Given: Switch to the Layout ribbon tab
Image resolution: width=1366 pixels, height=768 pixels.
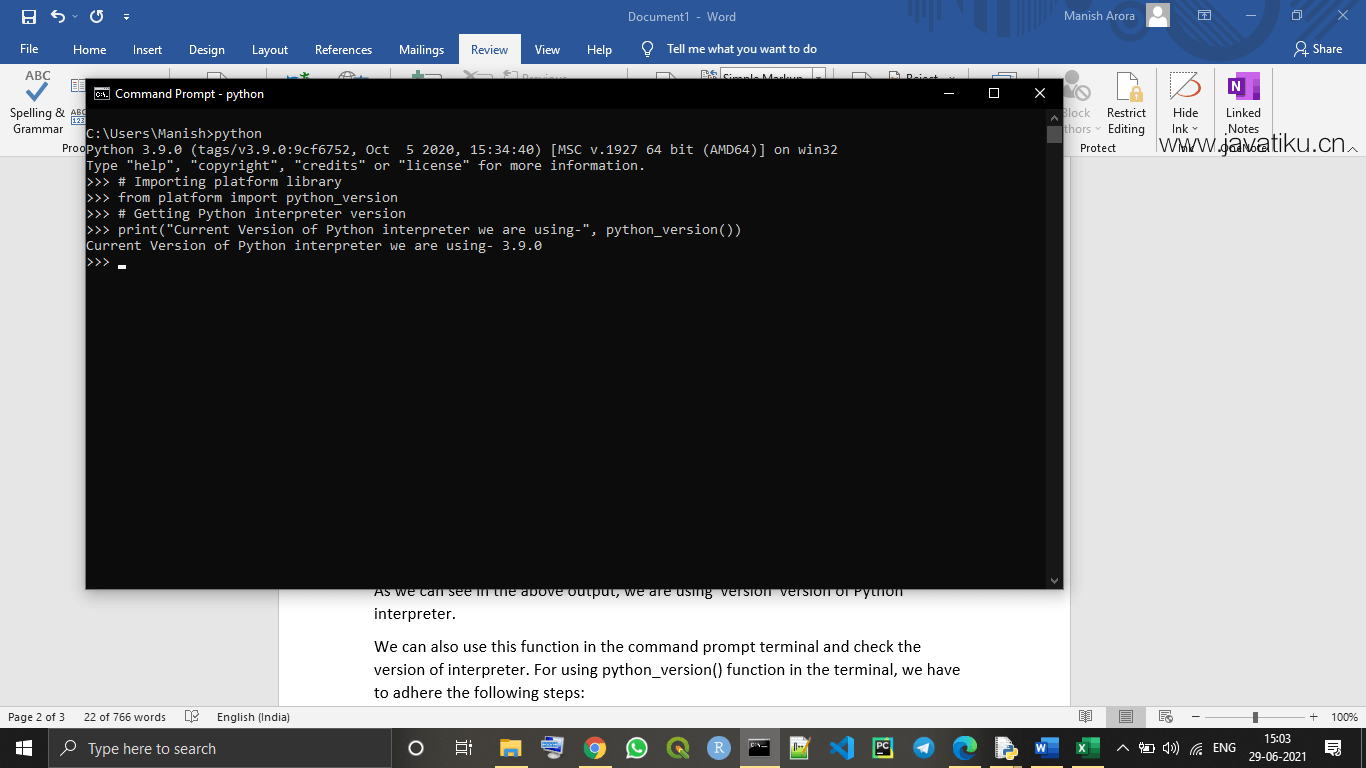Looking at the screenshot, I should click(x=270, y=49).
